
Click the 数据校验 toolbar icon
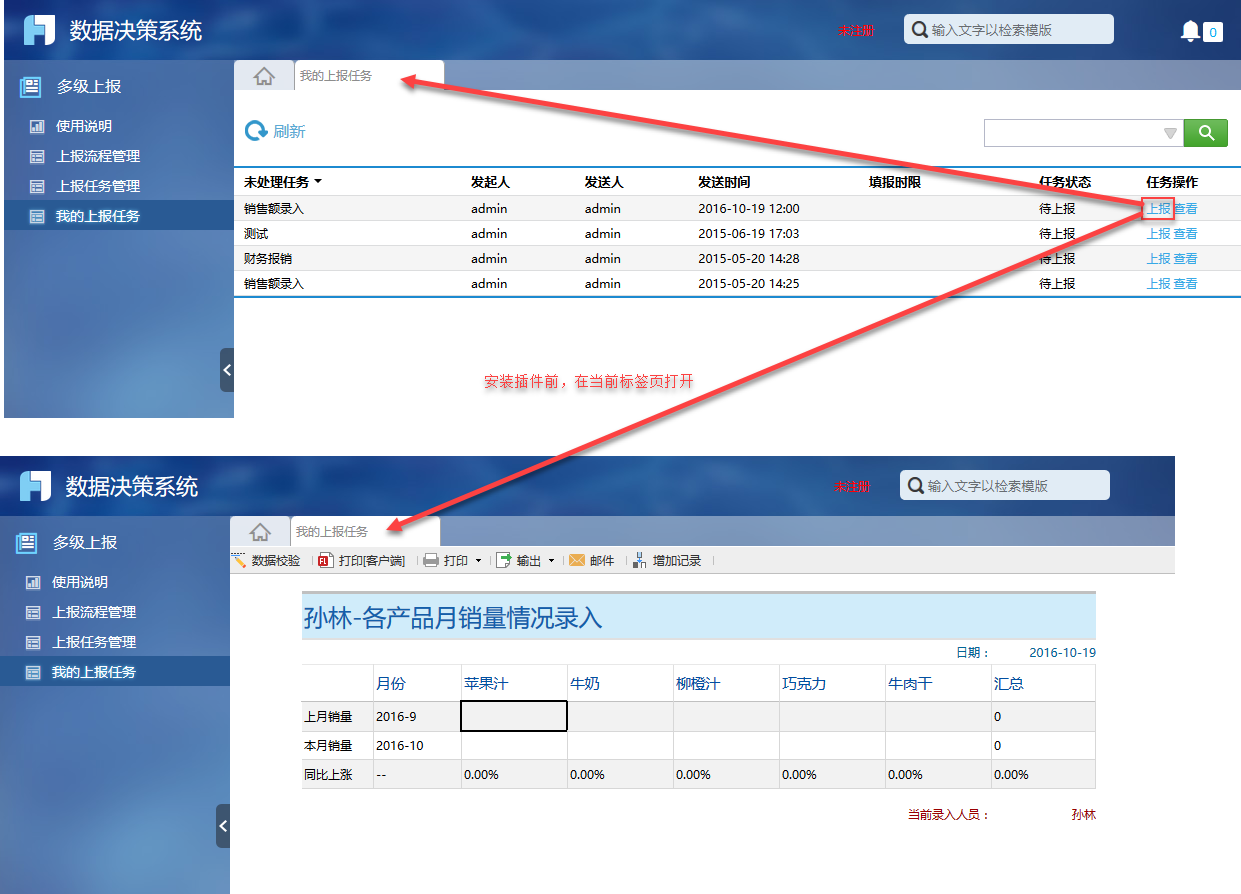239,561
